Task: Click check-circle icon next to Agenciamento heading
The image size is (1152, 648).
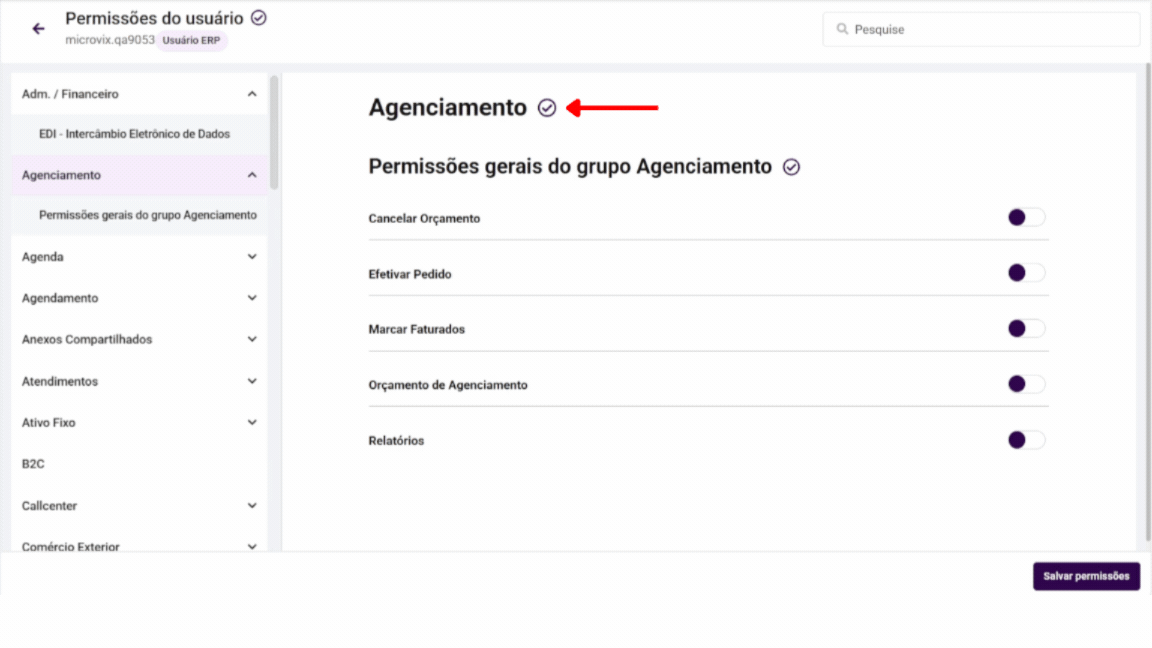Action: (x=547, y=108)
